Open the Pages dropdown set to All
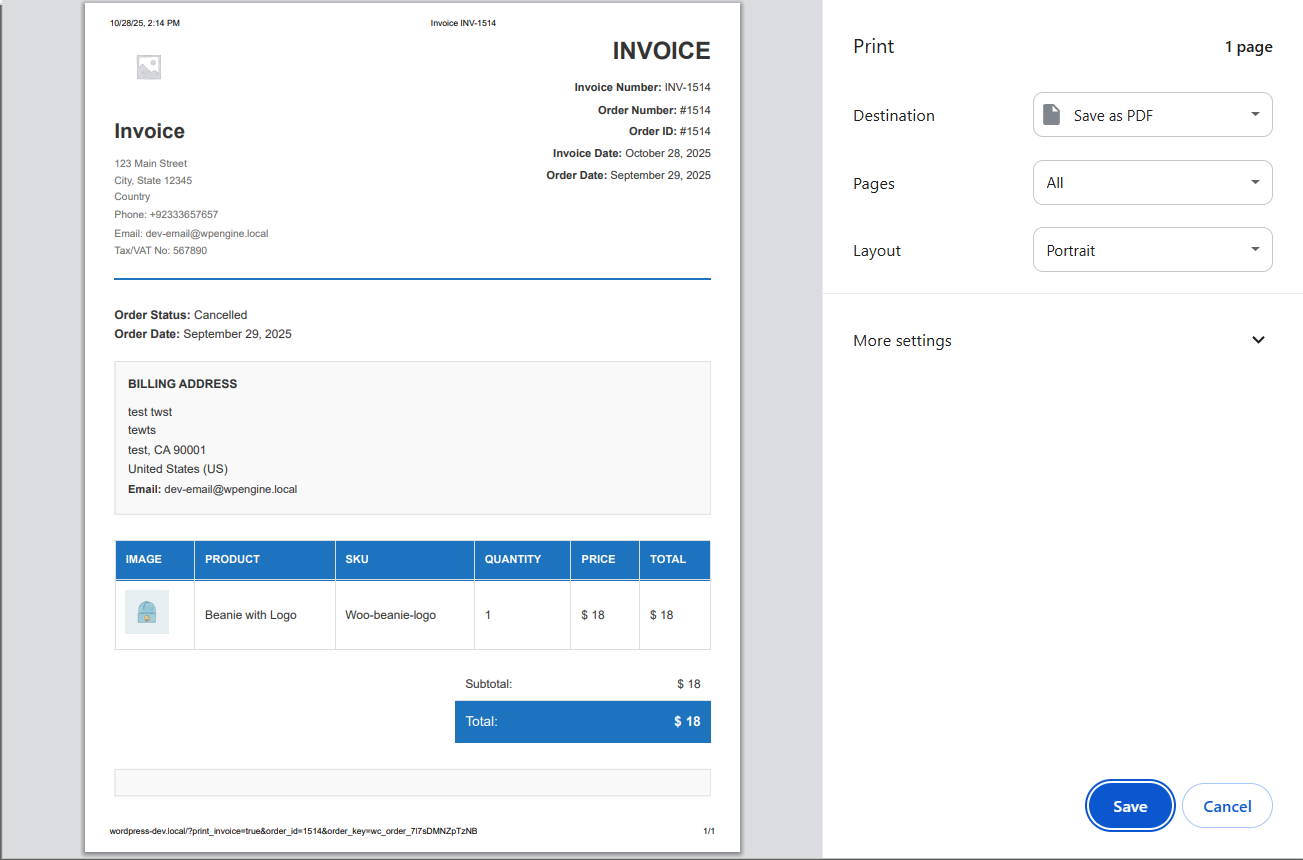Viewport: 1303px width, 860px height. pyautogui.click(x=1152, y=183)
